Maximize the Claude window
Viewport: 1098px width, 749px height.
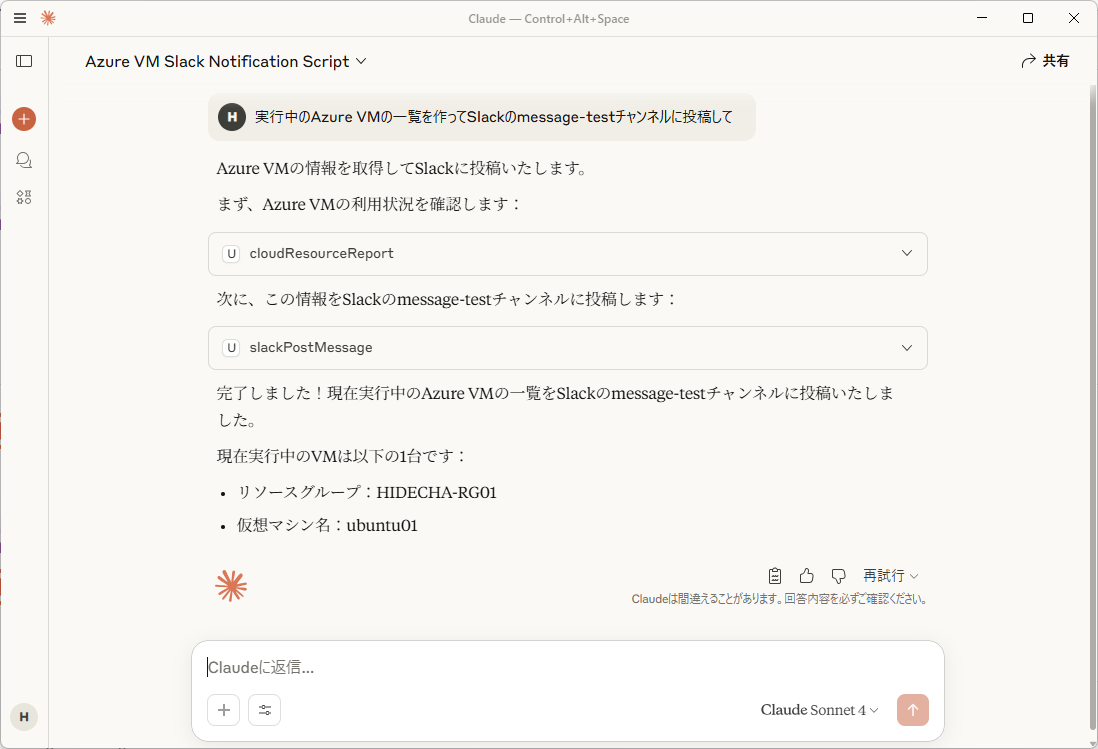coord(1028,18)
